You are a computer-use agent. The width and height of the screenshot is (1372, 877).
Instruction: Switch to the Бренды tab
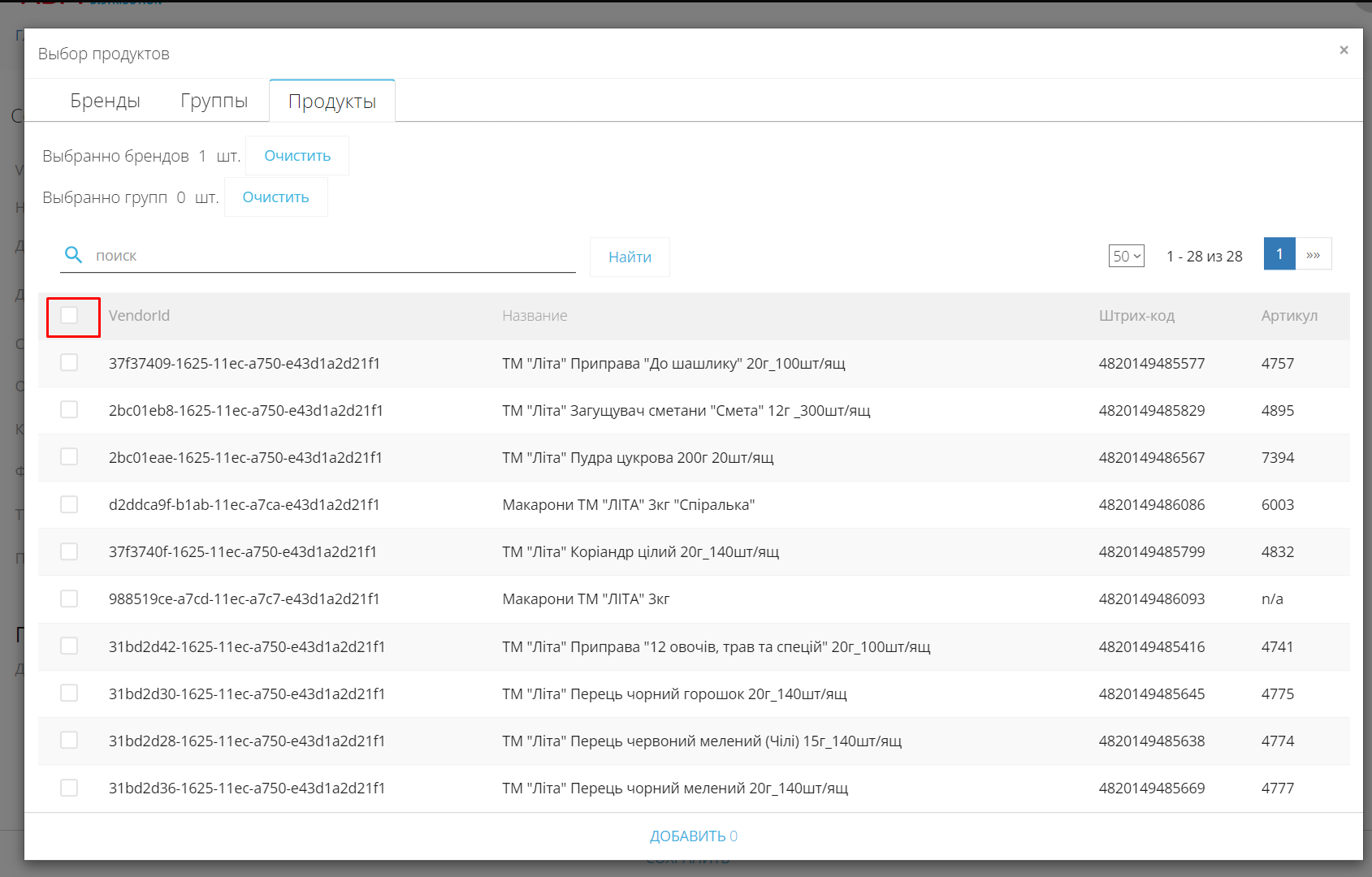tap(105, 101)
